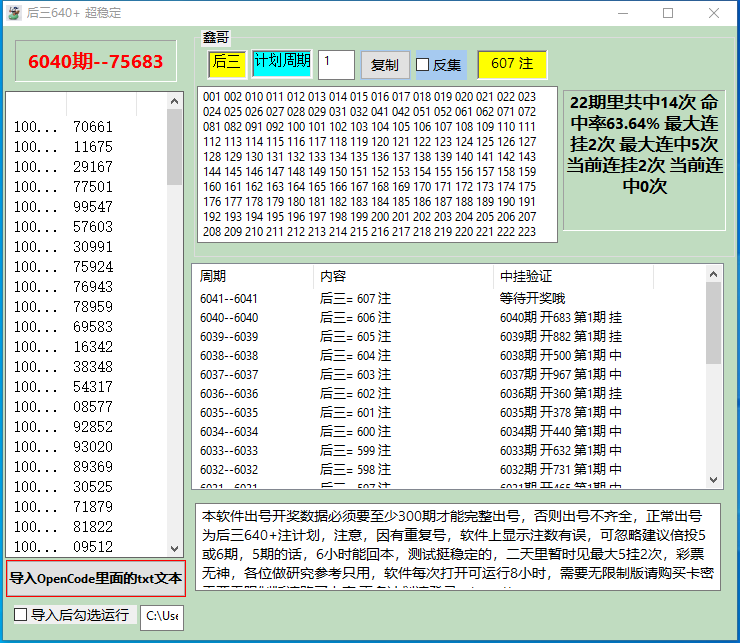Screen dimensions: 740x643
Task: Click the plan table scrollbar down arrow
Action: point(714,480)
